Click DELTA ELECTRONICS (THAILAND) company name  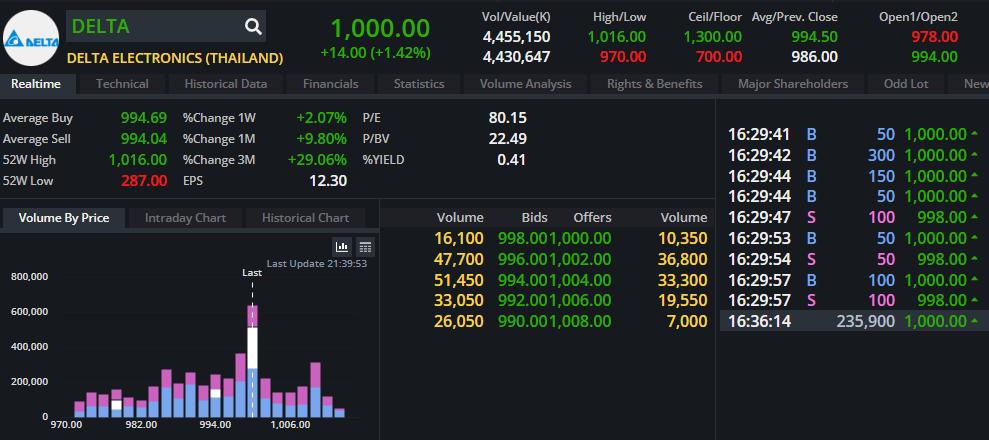click(x=175, y=59)
